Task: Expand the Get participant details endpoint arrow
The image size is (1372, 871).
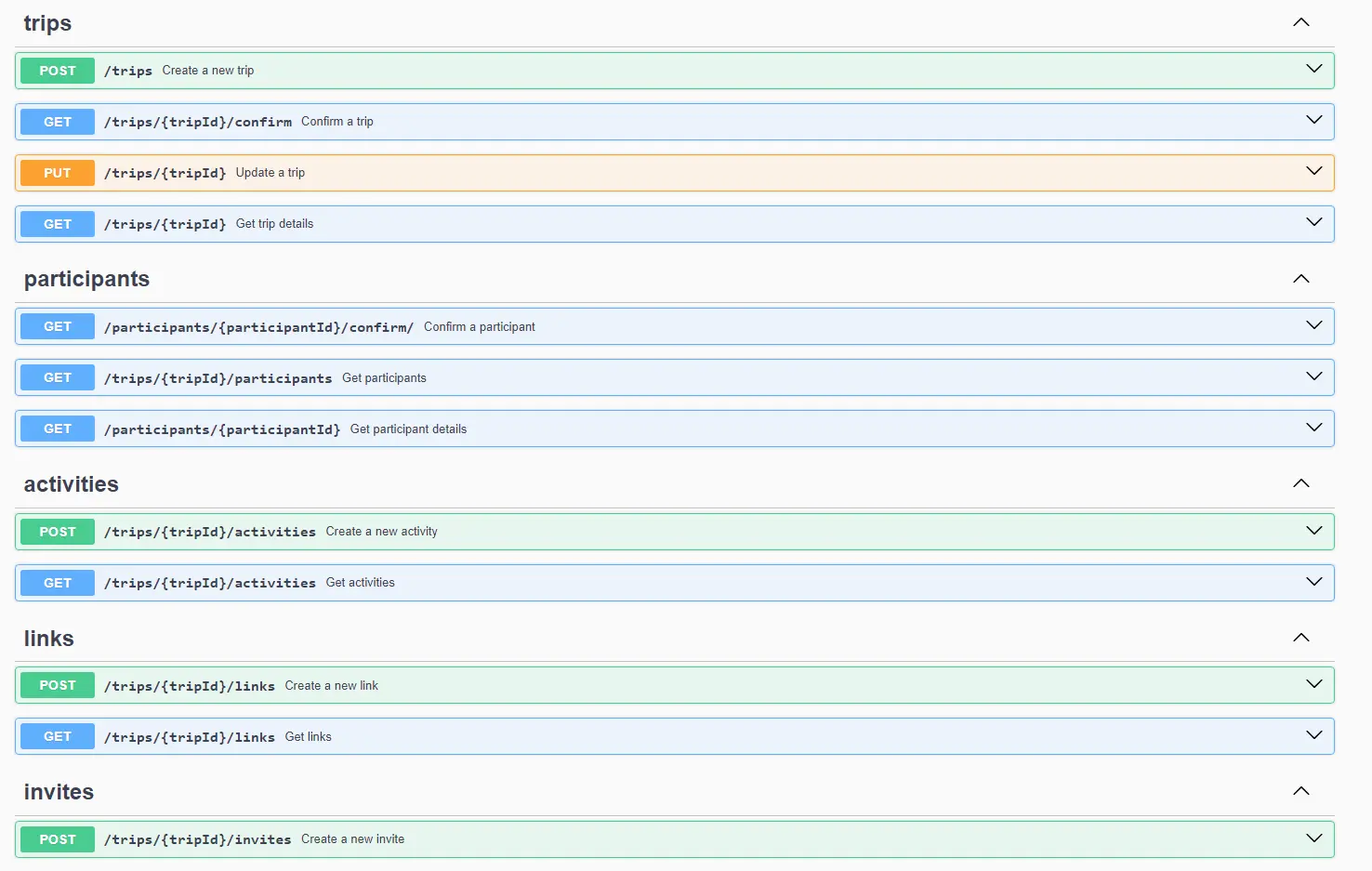Action: click(x=1314, y=428)
